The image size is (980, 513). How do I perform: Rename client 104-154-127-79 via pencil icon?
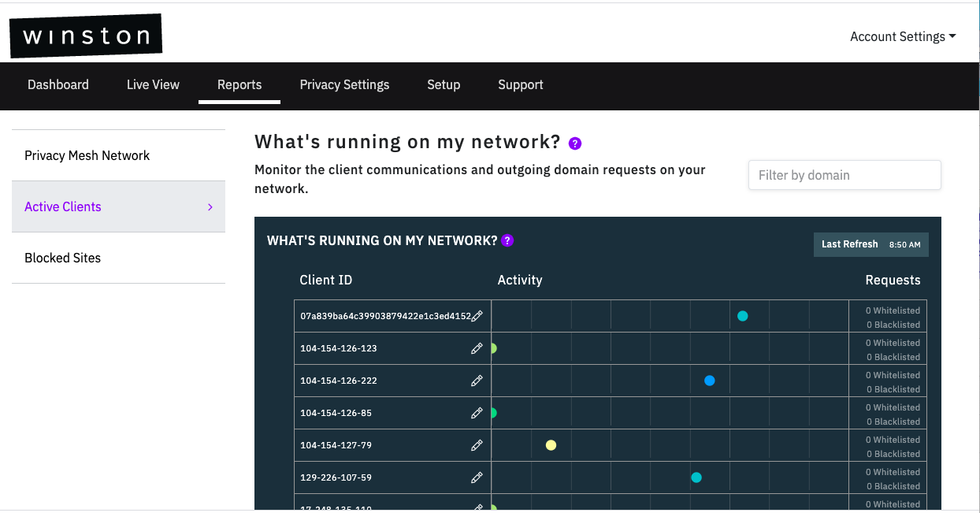click(477, 445)
